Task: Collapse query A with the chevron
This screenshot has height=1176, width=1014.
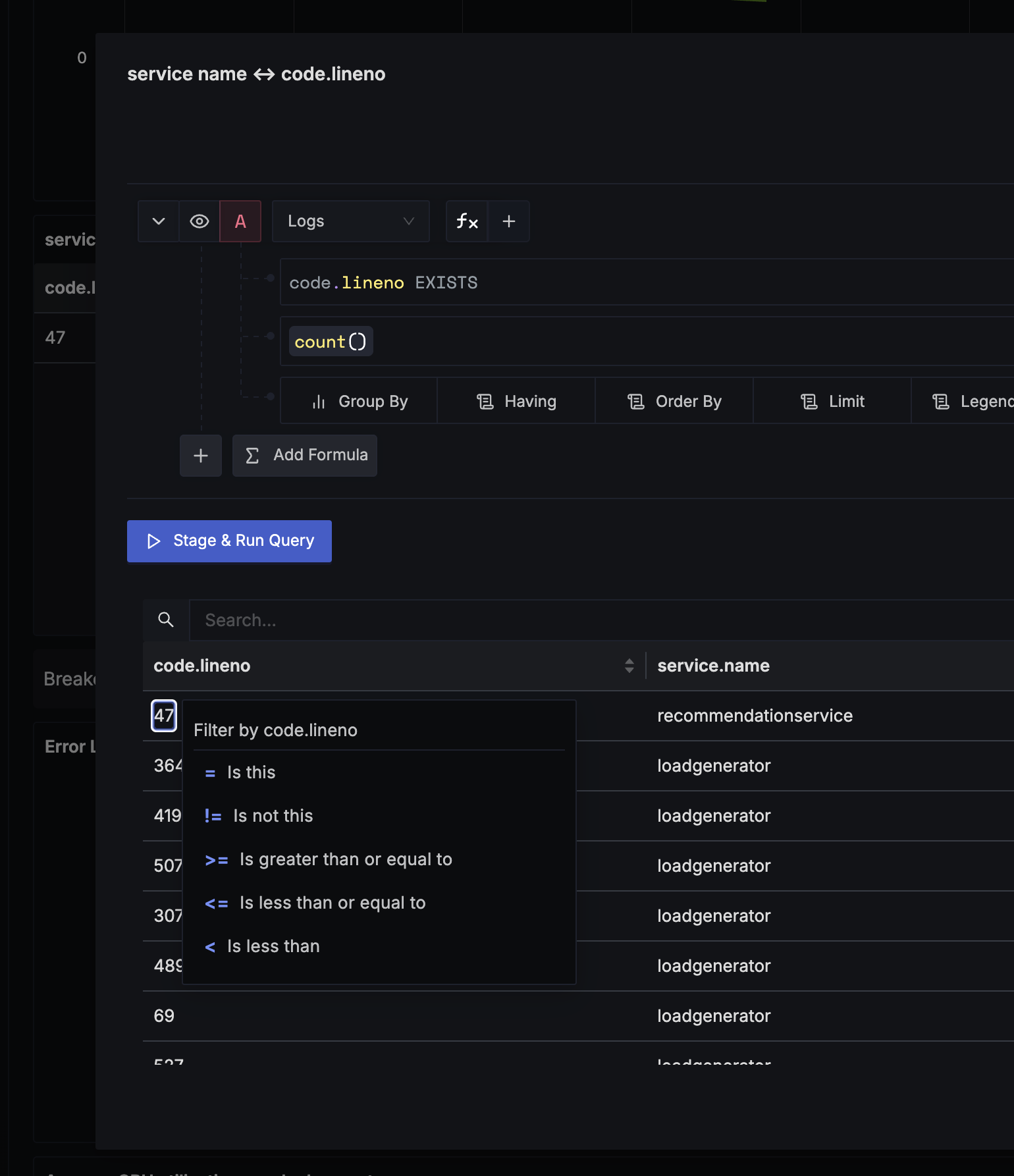Action: [x=159, y=221]
